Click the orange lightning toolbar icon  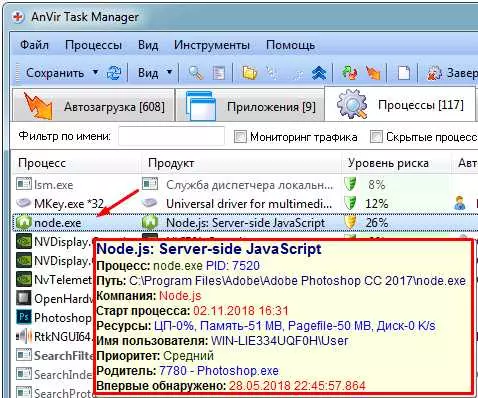pyautogui.click(x=373, y=73)
